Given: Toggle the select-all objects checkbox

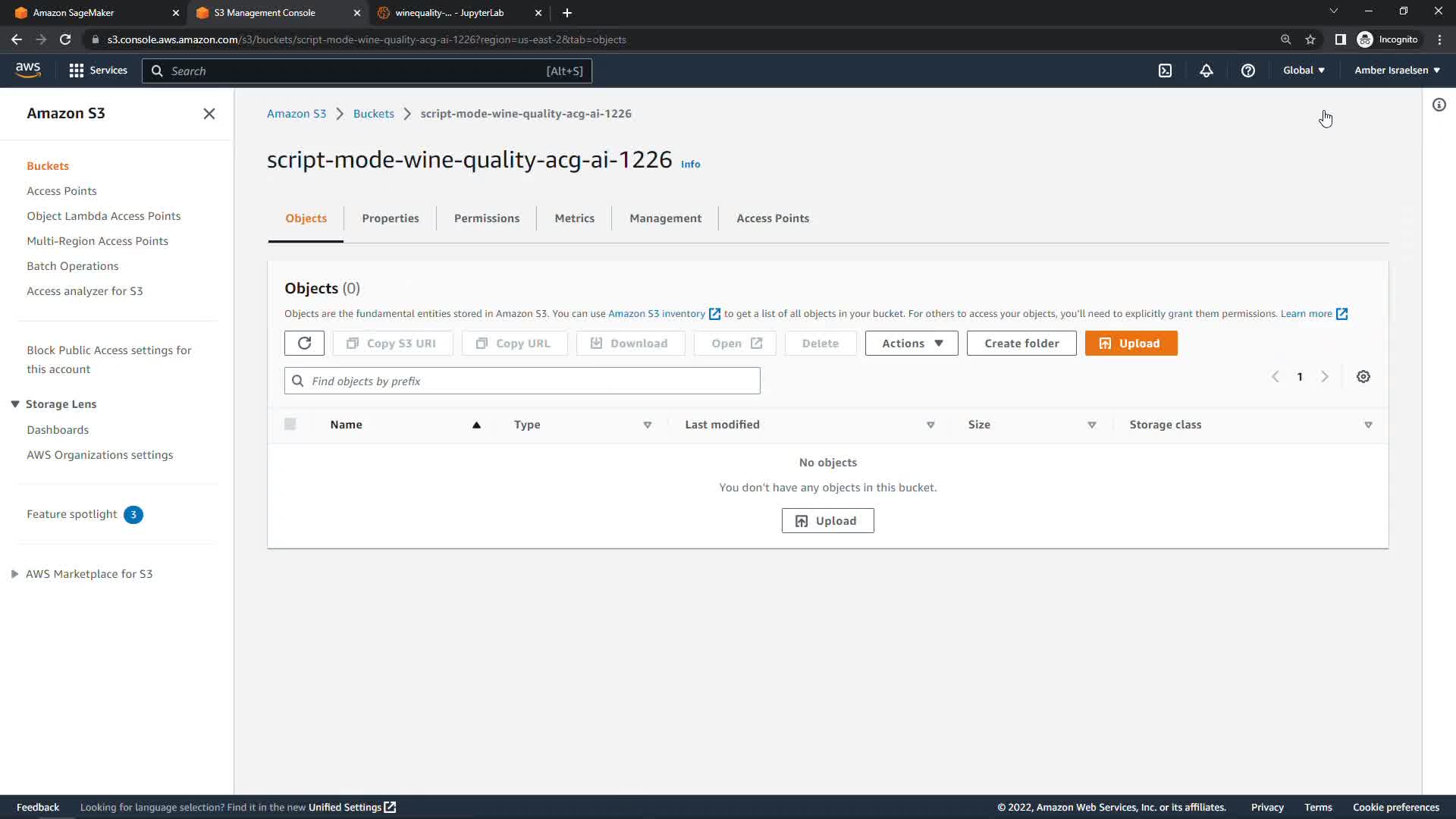Looking at the screenshot, I should click(x=290, y=425).
